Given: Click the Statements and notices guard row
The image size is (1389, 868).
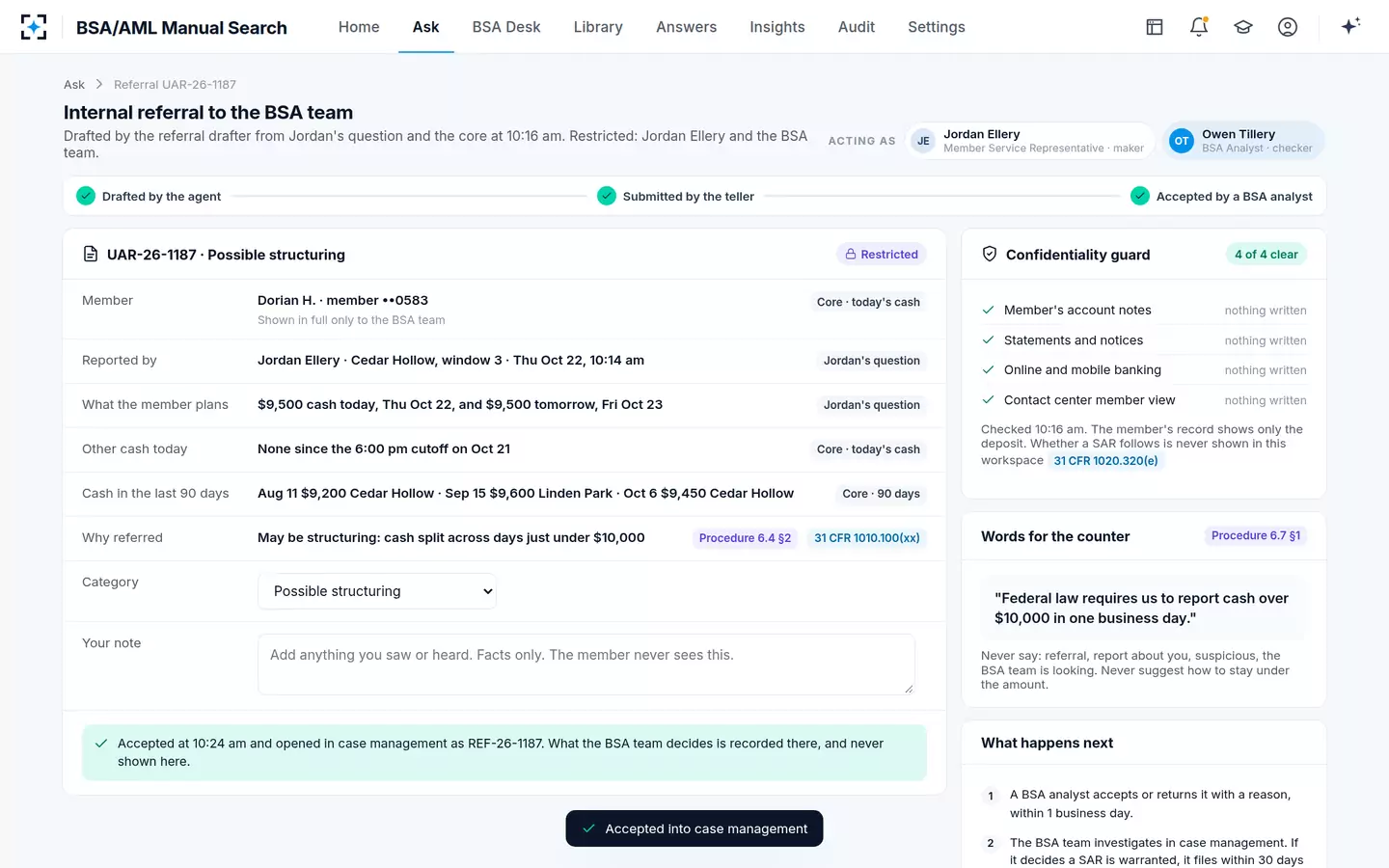Looking at the screenshot, I should (x=1144, y=340).
